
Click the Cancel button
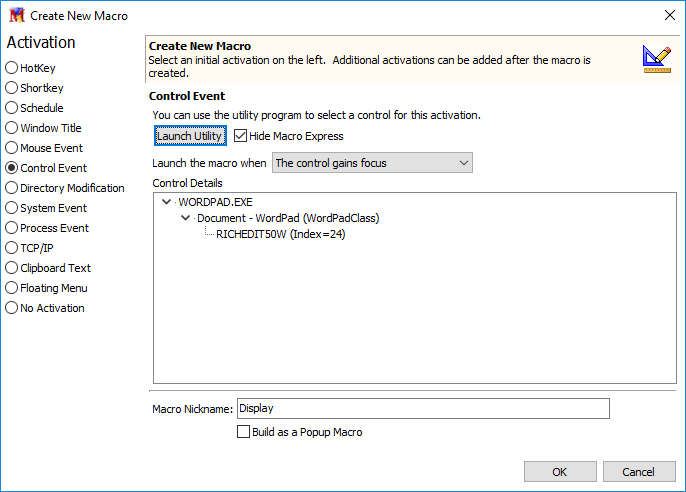(639, 472)
